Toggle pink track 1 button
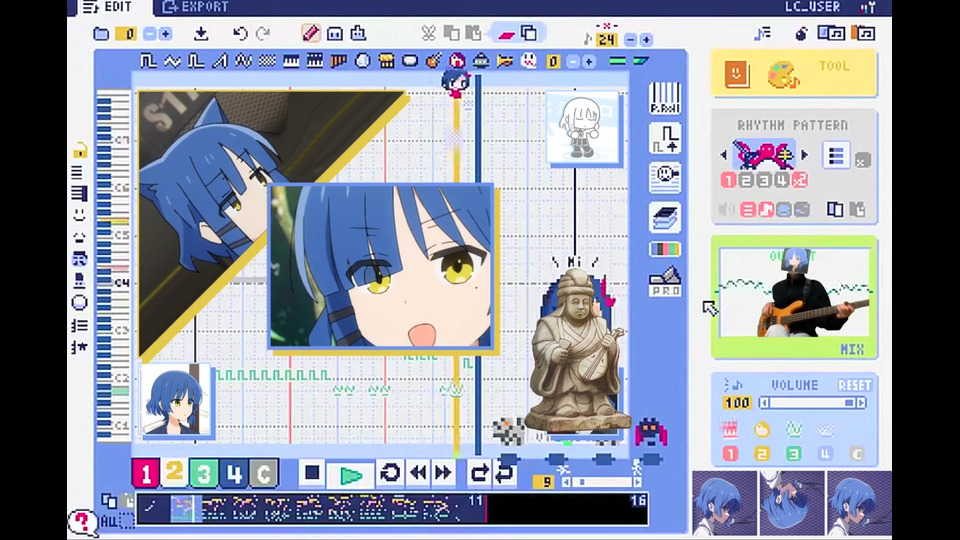The width and height of the screenshot is (960, 540). point(145,473)
